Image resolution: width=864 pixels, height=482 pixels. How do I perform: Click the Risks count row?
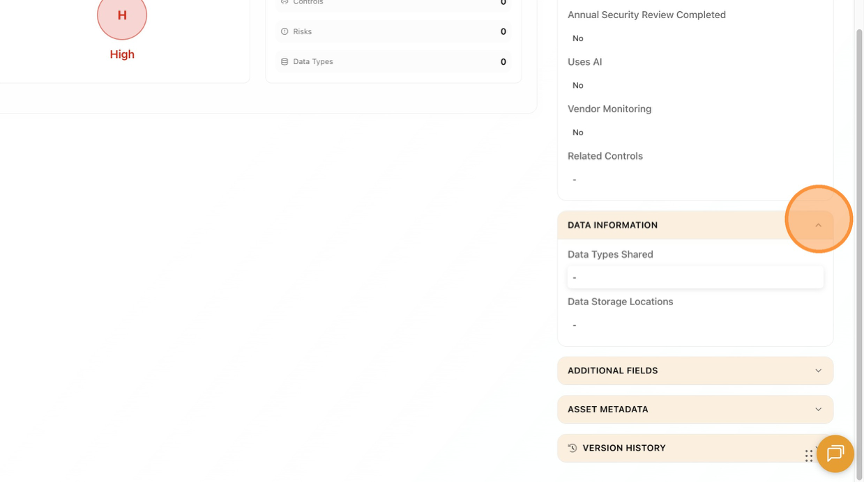[393, 32]
